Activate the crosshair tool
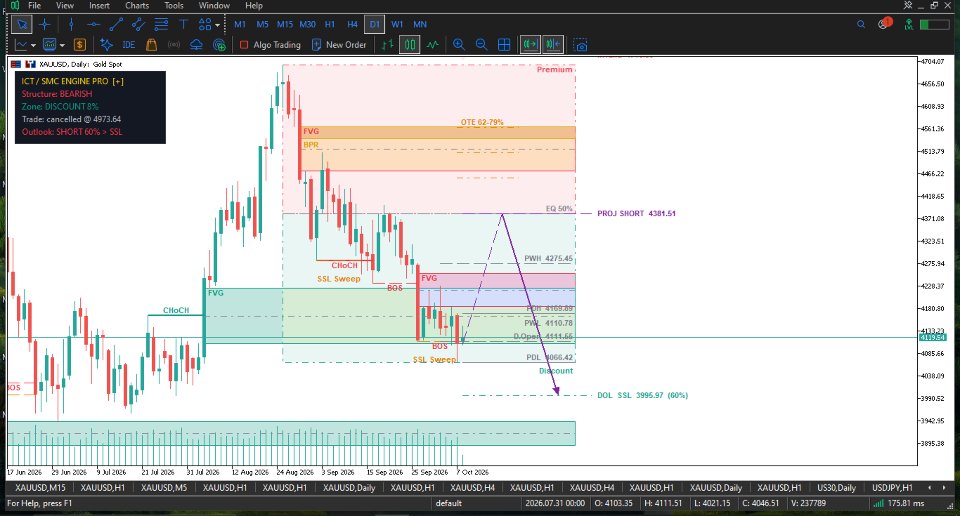Screen dimensions: 960x516 45,24
